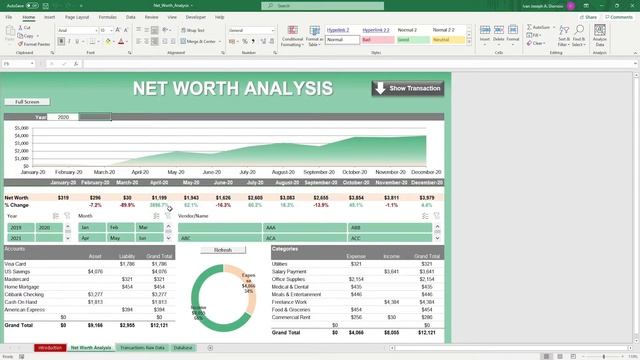Switch to the Formulas ribbon tab
The height and width of the screenshot is (360, 640).
pos(107,17)
